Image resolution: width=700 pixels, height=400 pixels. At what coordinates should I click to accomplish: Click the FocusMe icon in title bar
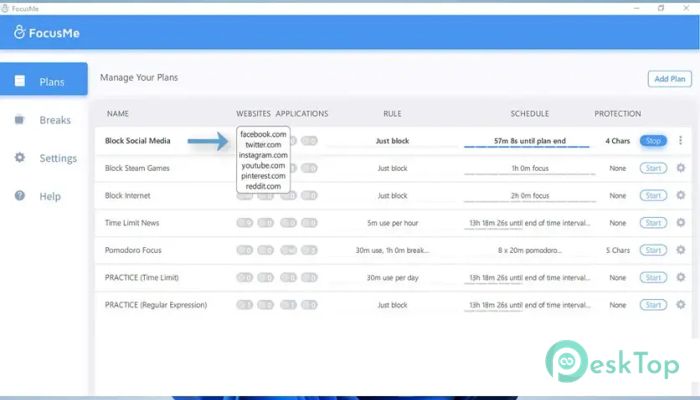tap(4, 8)
